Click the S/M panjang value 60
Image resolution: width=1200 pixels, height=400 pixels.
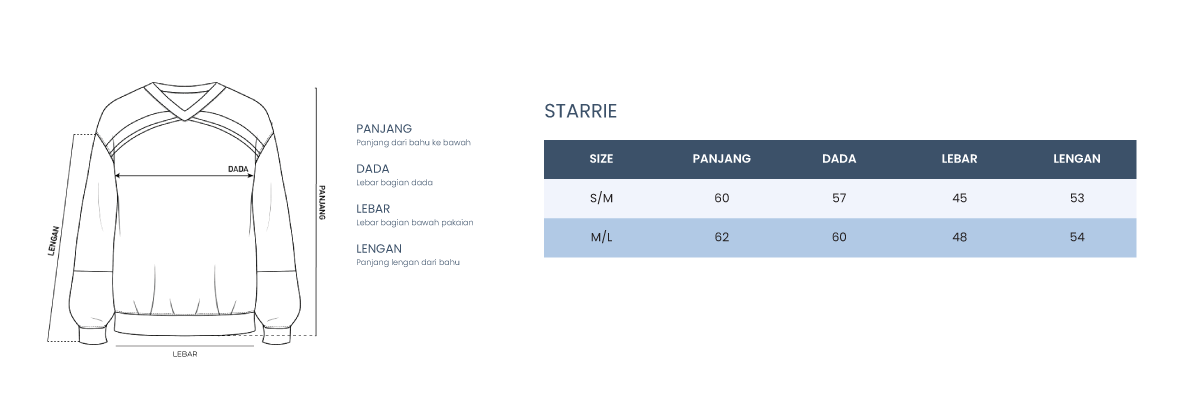(721, 198)
